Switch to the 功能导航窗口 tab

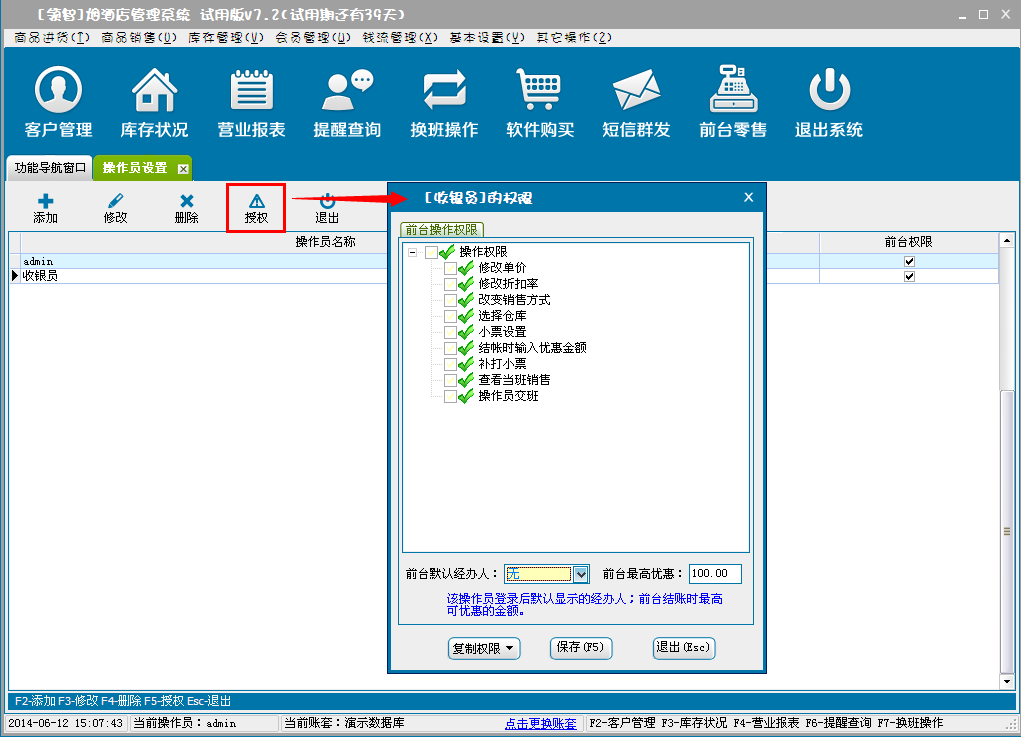tap(50, 168)
